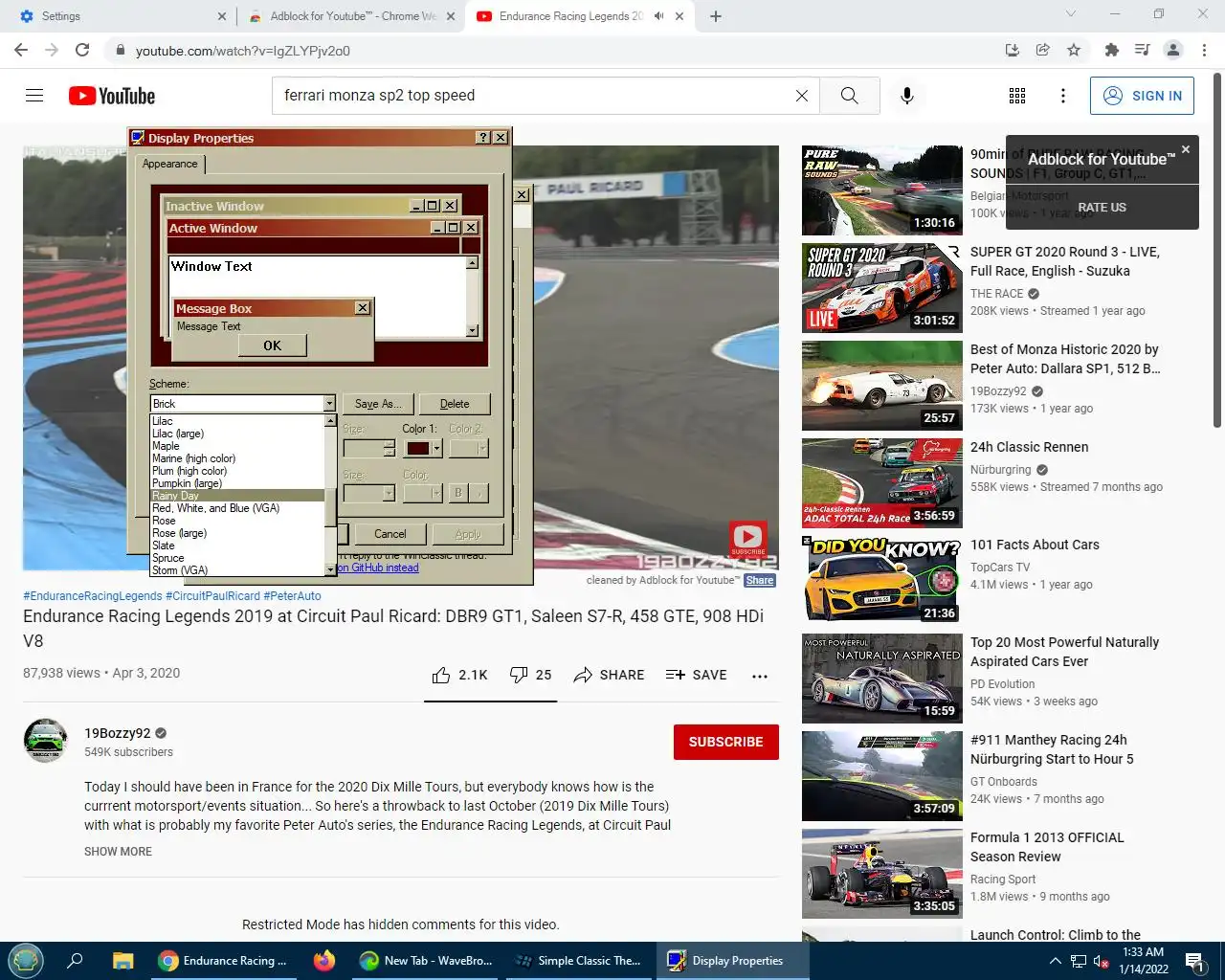Click Save As button in Display Properties

(x=378, y=404)
